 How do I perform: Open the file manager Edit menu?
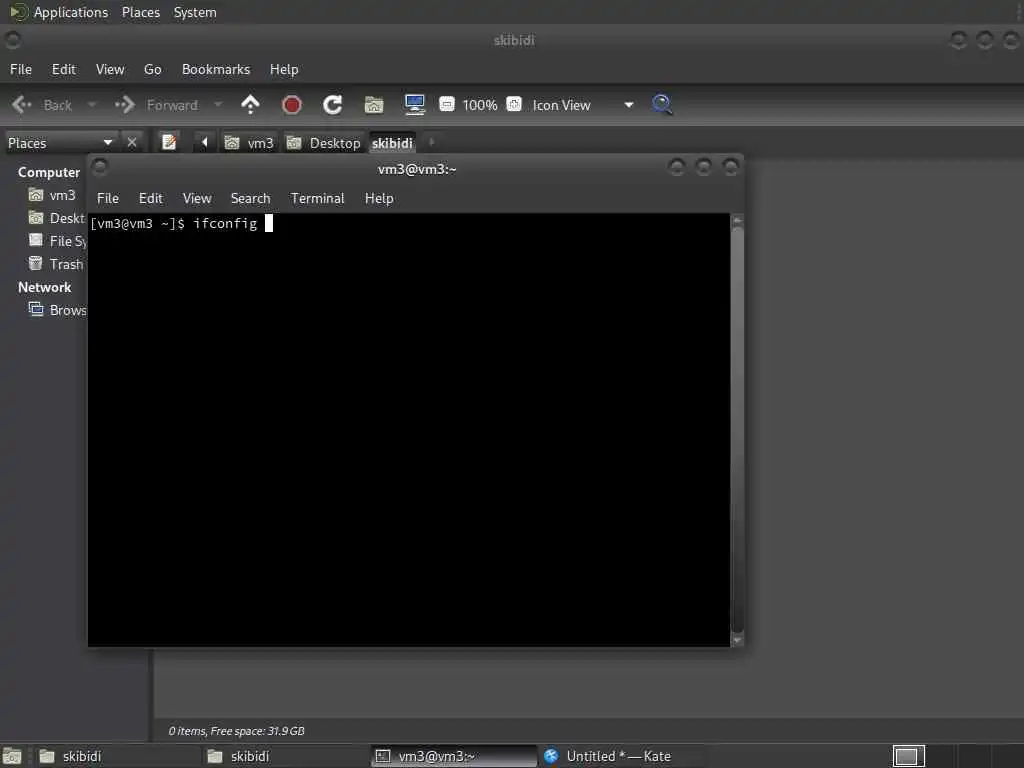point(63,69)
